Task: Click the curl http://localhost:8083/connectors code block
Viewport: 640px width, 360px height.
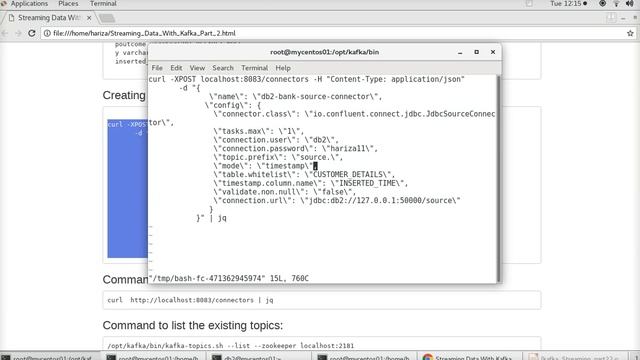Action: click(x=322, y=300)
